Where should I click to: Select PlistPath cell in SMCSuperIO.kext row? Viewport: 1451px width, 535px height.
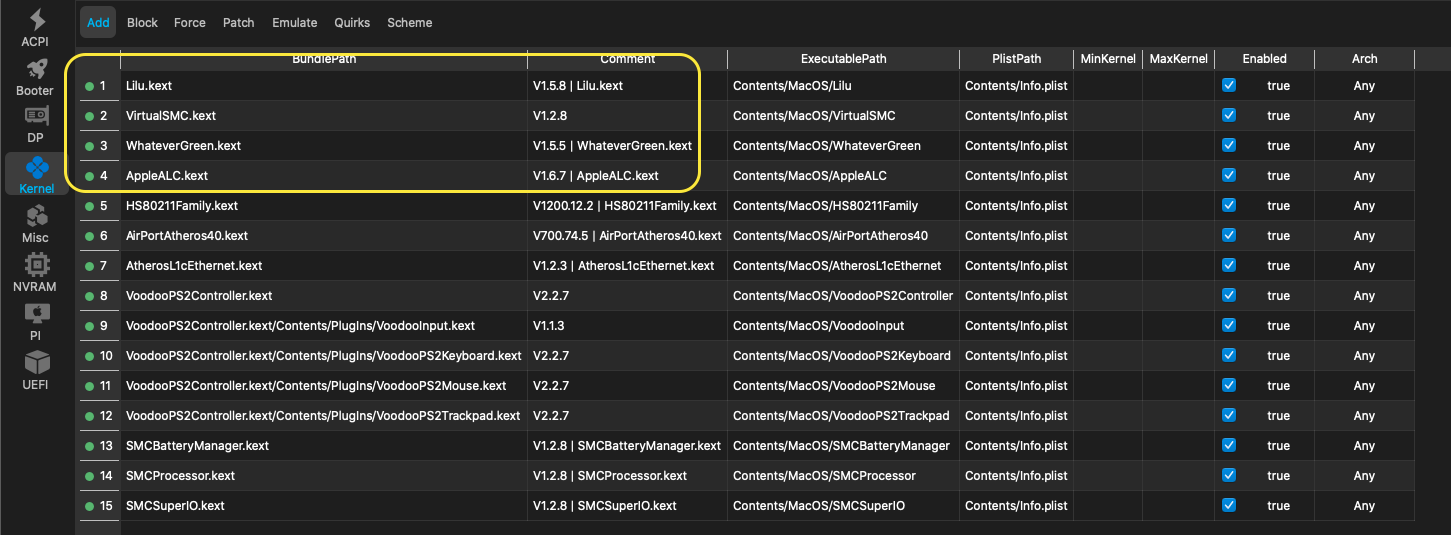pyautogui.click(x=1017, y=506)
